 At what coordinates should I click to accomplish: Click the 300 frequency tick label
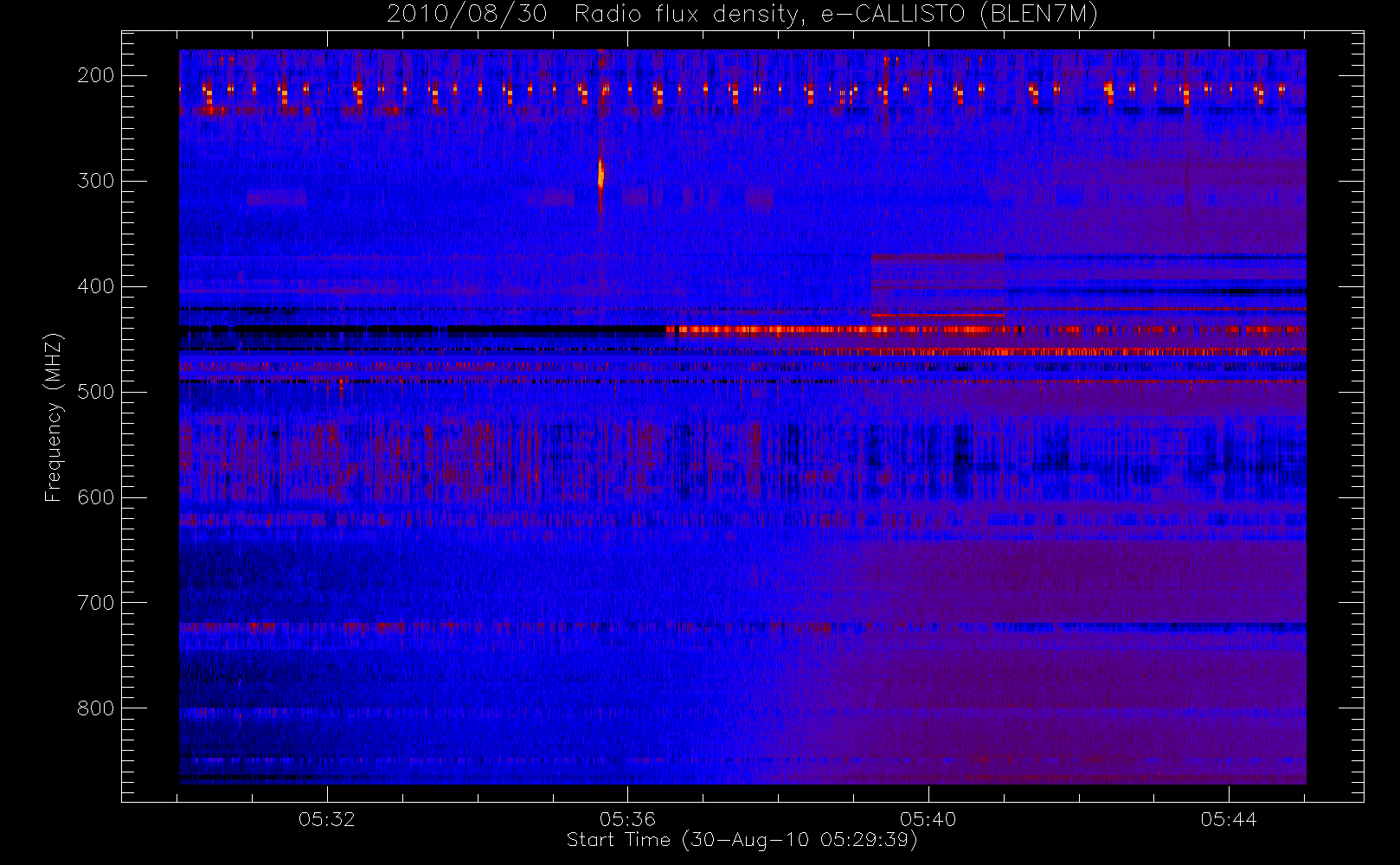96,181
